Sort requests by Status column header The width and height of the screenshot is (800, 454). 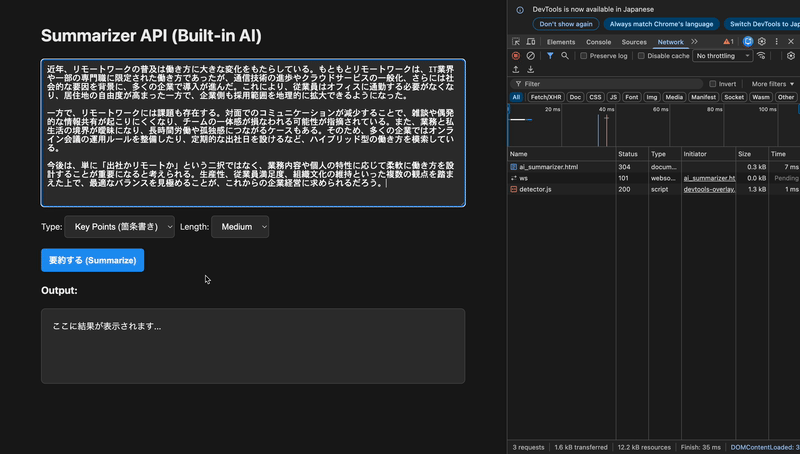pyautogui.click(x=632, y=154)
